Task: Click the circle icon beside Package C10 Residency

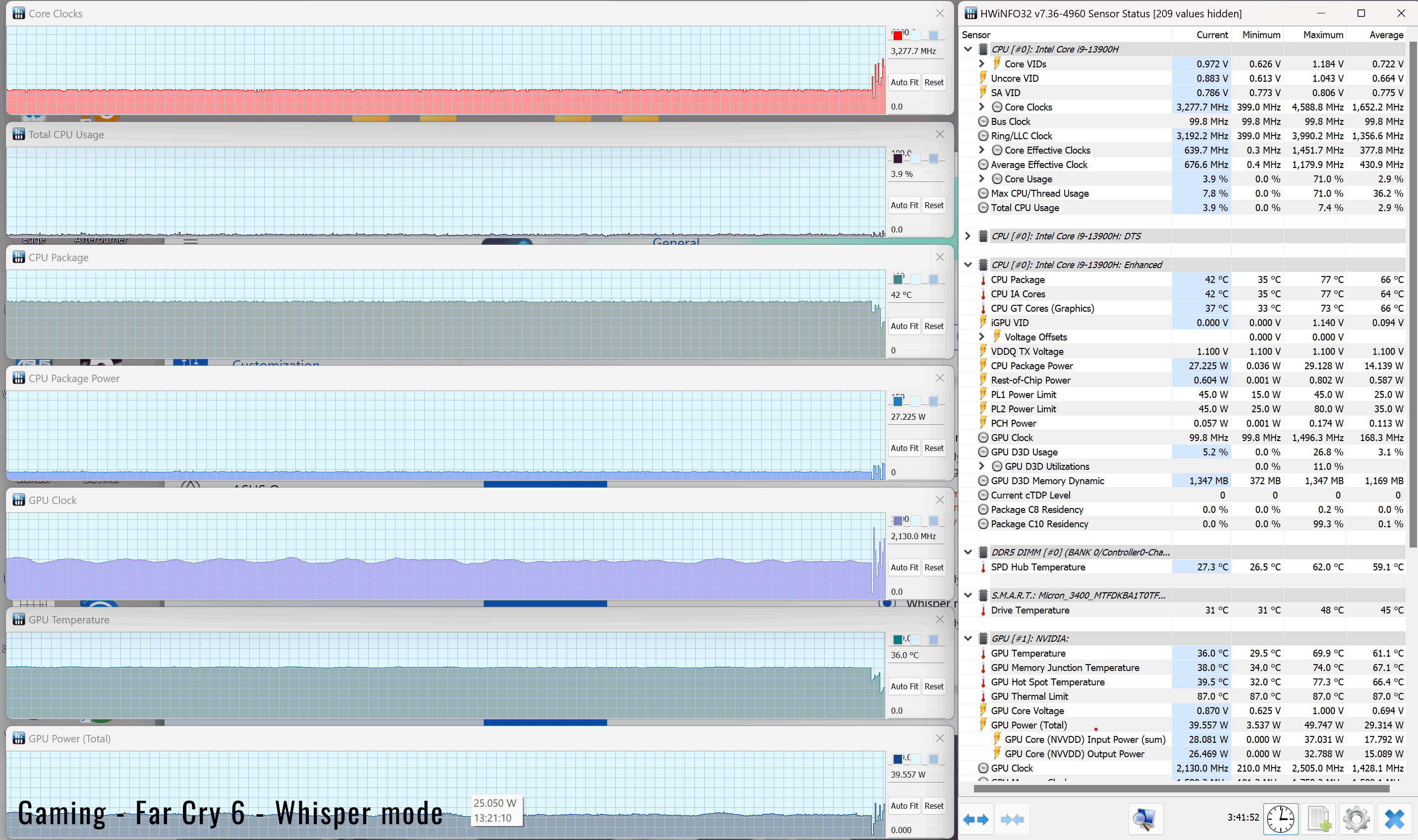Action: coord(983,524)
